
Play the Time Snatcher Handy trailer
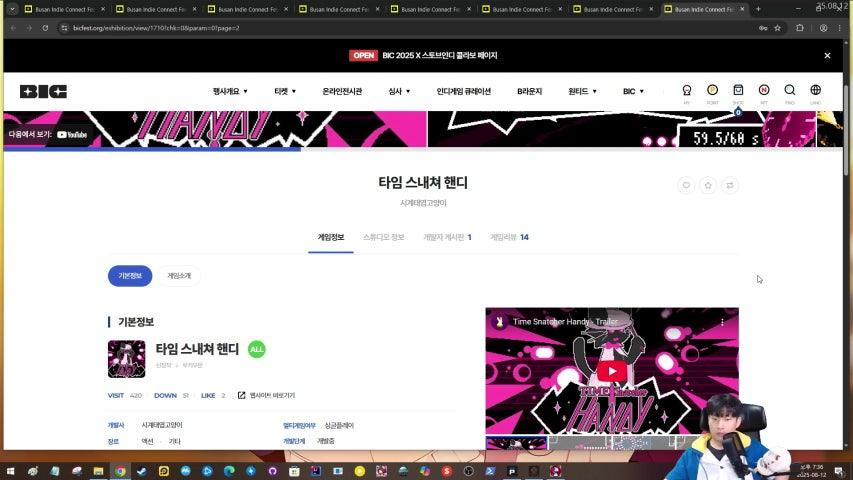[x=612, y=371]
